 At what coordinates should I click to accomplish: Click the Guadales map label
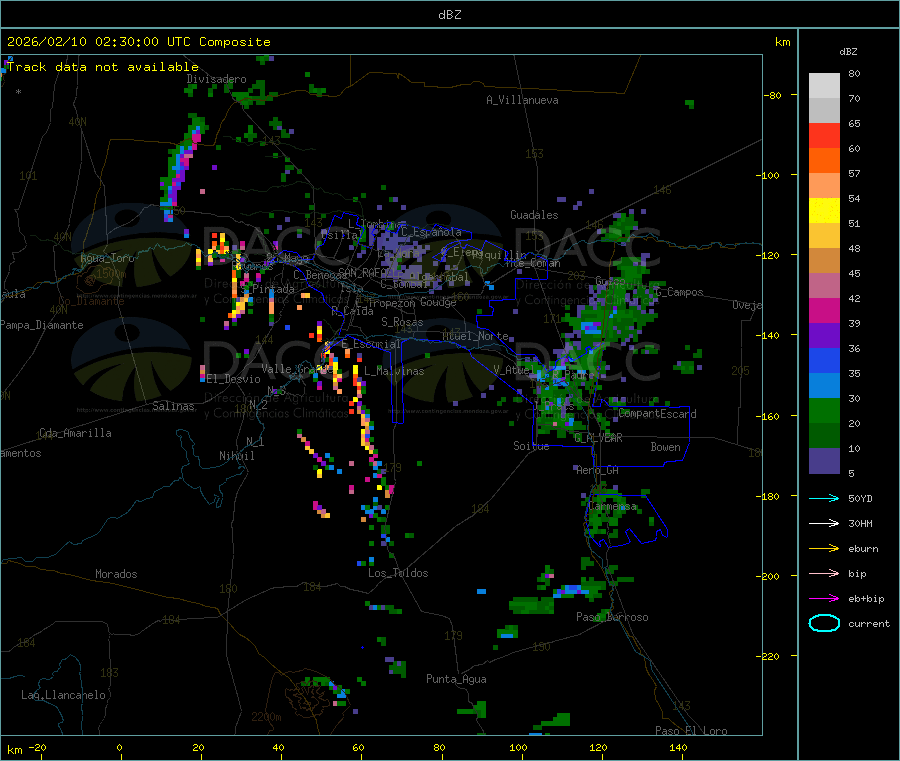534,215
